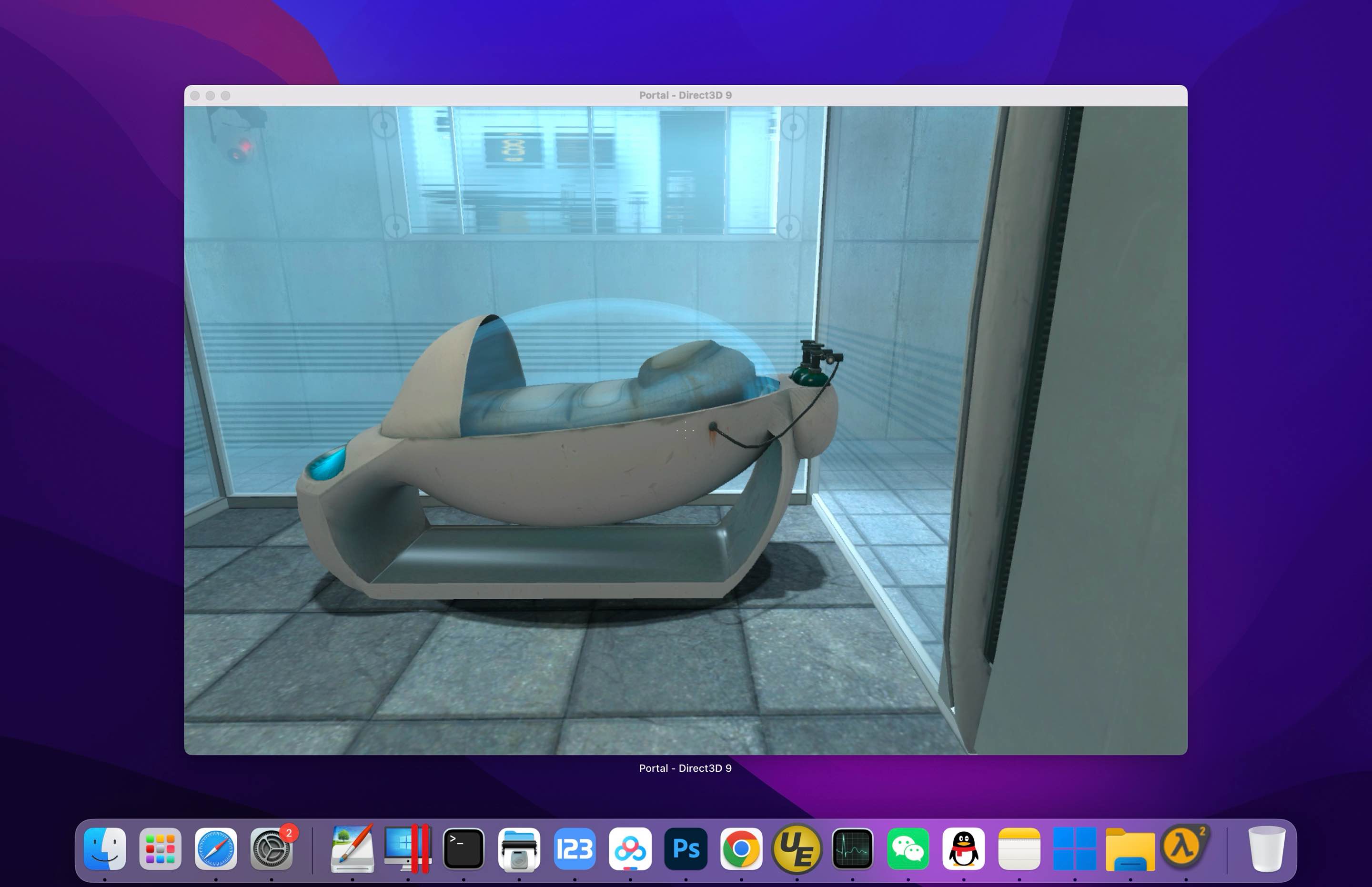
Task: Zoom the Portal window with the third button
Action: click(226, 96)
